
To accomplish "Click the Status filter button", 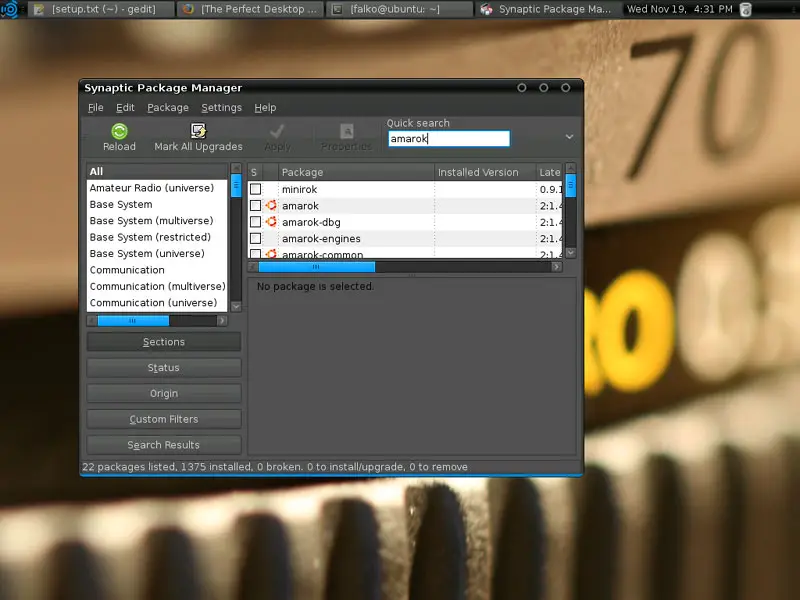I will pyautogui.click(x=164, y=367).
